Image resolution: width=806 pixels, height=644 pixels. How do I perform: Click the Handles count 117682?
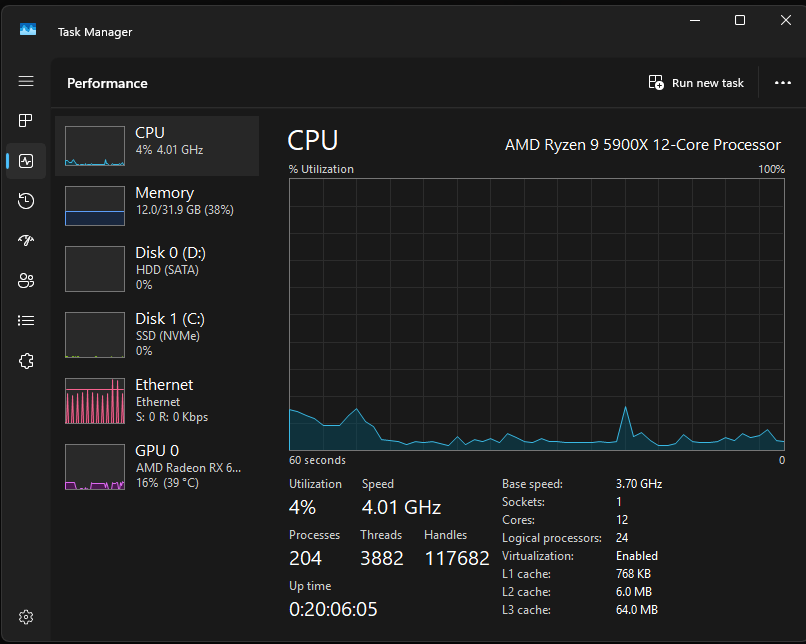[x=457, y=558]
